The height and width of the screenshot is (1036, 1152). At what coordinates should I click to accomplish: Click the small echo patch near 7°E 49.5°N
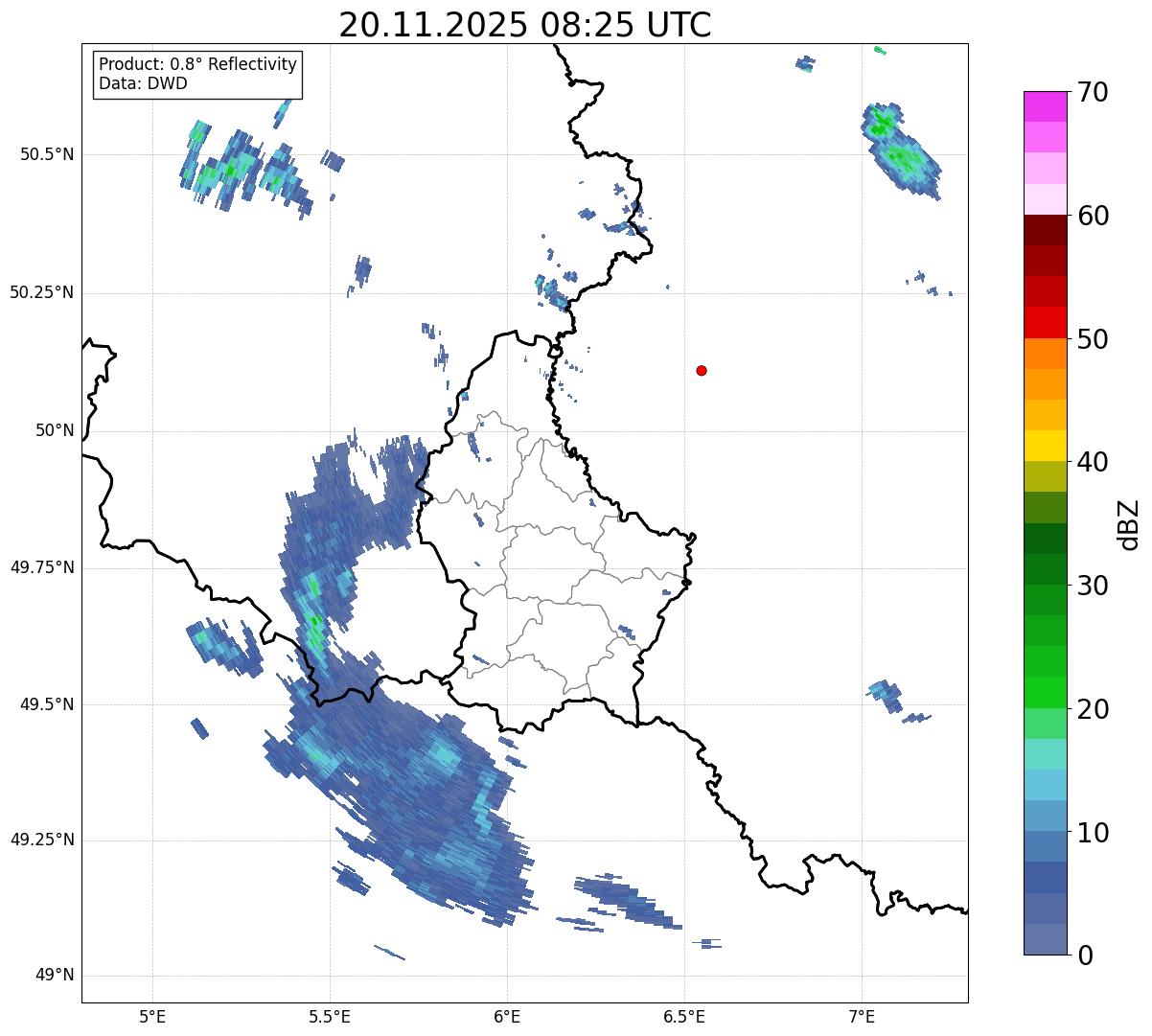click(x=887, y=694)
